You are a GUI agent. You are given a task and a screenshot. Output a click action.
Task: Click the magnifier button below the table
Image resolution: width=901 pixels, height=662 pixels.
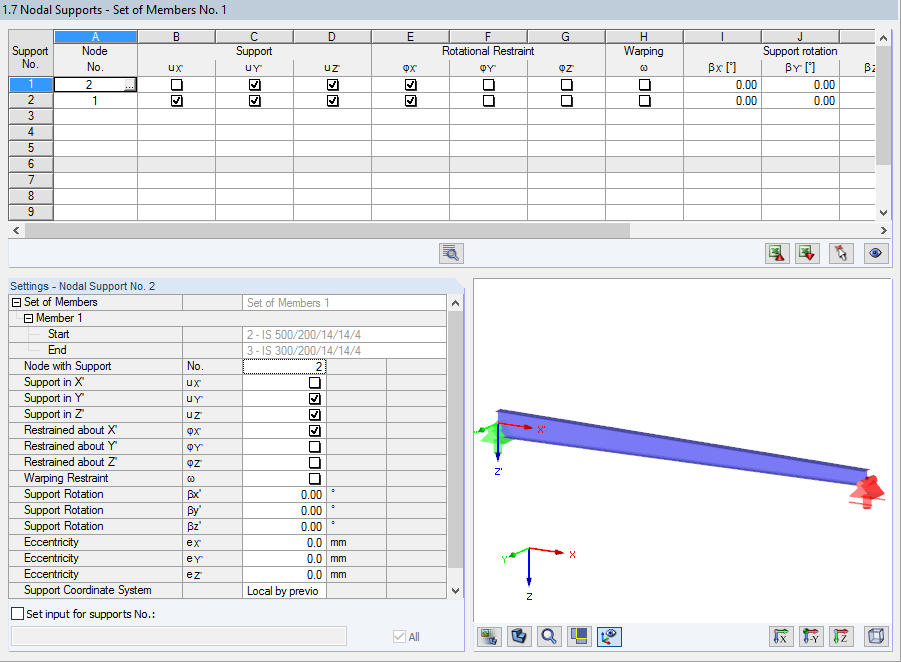point(450,253)
